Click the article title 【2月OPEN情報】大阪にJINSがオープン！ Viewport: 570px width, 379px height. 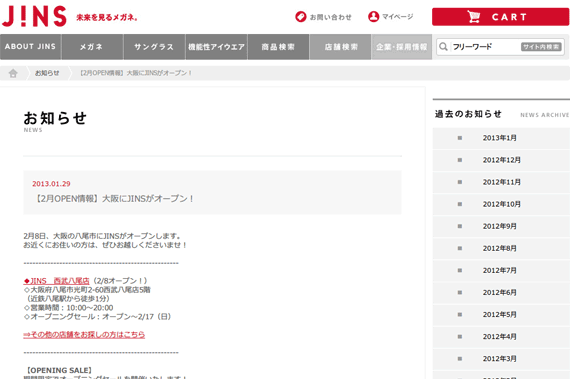114,199
